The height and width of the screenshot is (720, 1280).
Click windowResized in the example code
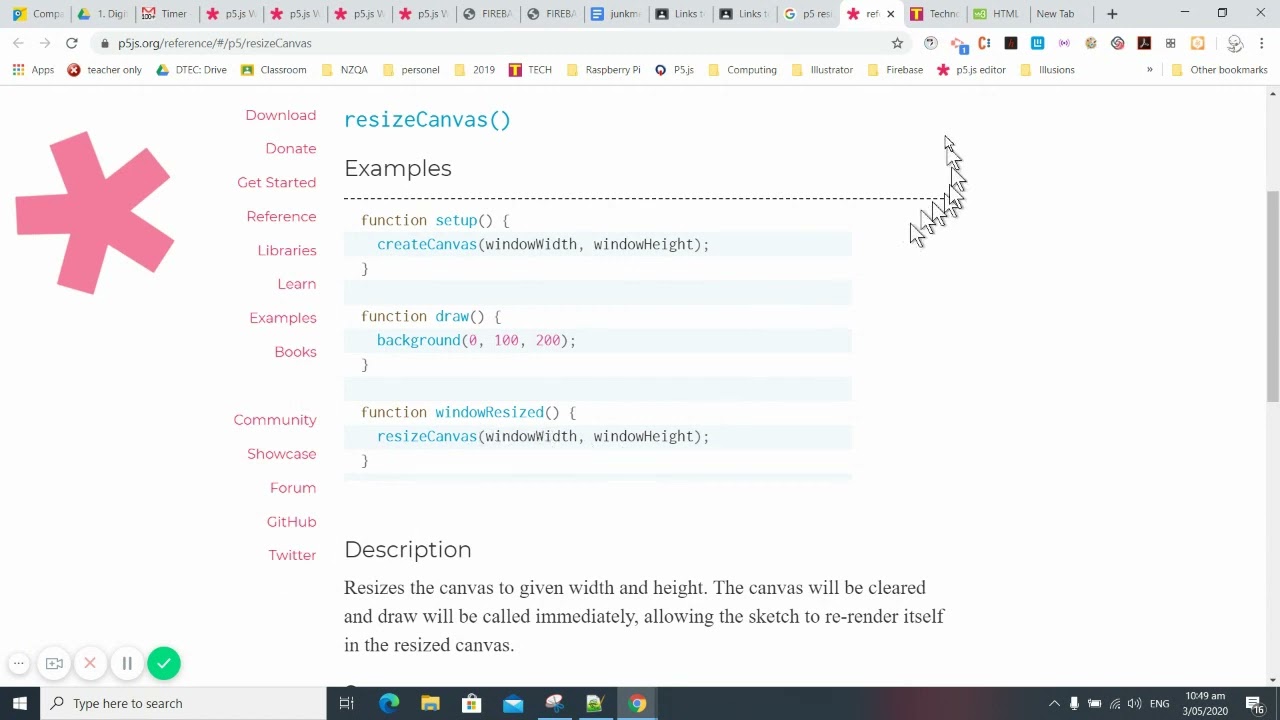point(489,412)
